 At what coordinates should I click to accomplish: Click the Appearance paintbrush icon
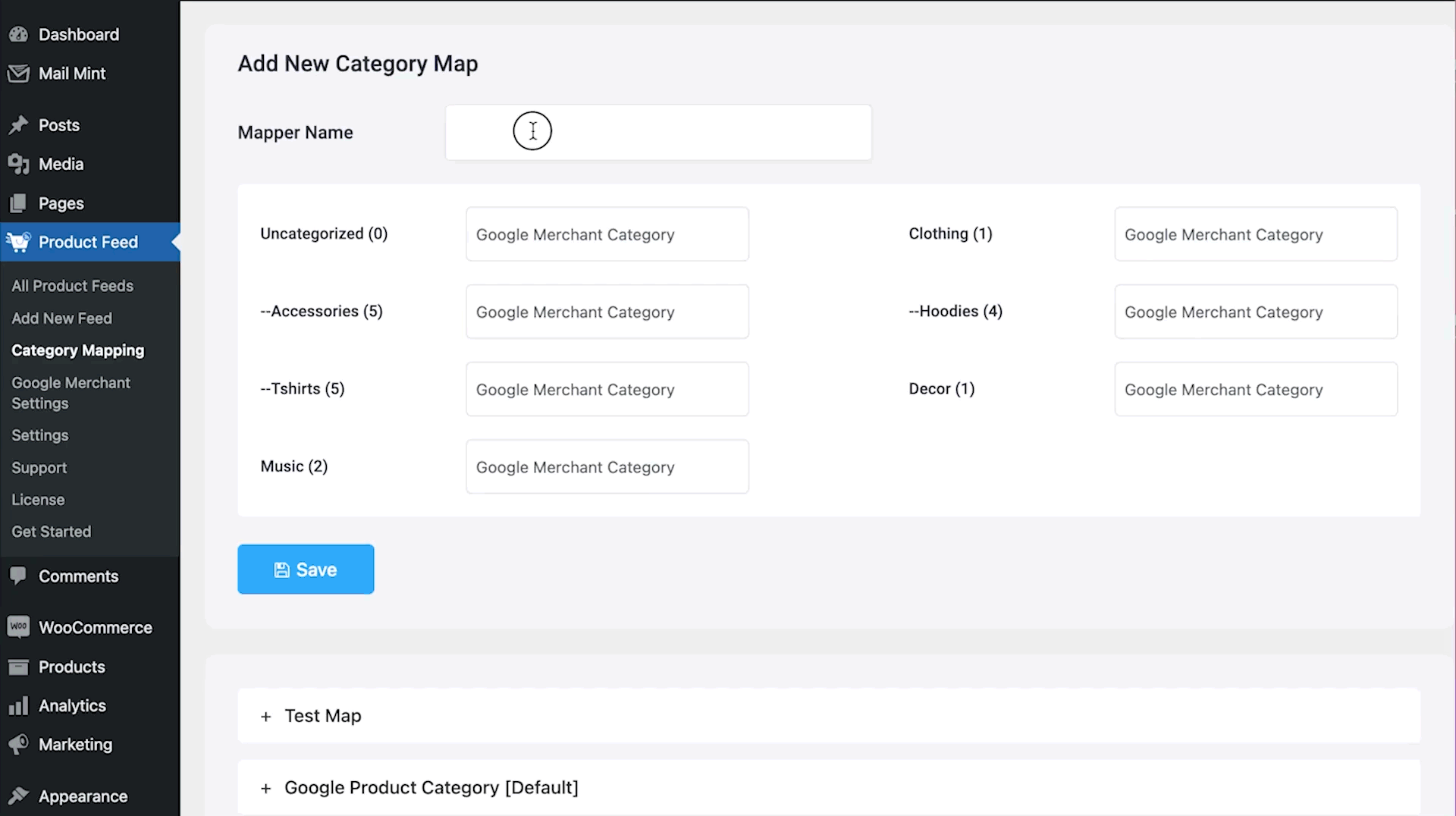coord(18,796)
